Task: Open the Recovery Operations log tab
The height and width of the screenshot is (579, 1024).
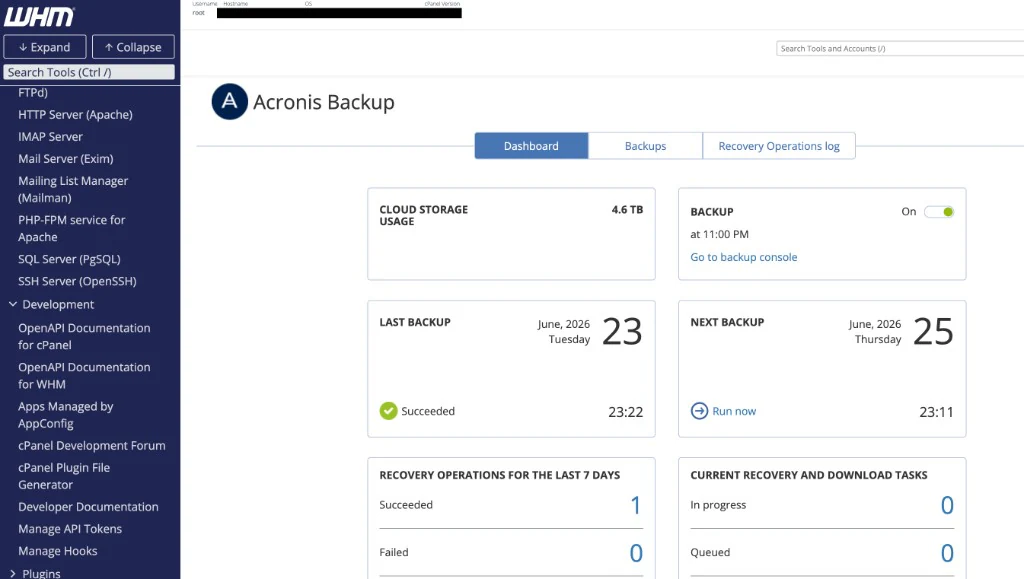Action: pyautogui.click(x=779, y=146)
